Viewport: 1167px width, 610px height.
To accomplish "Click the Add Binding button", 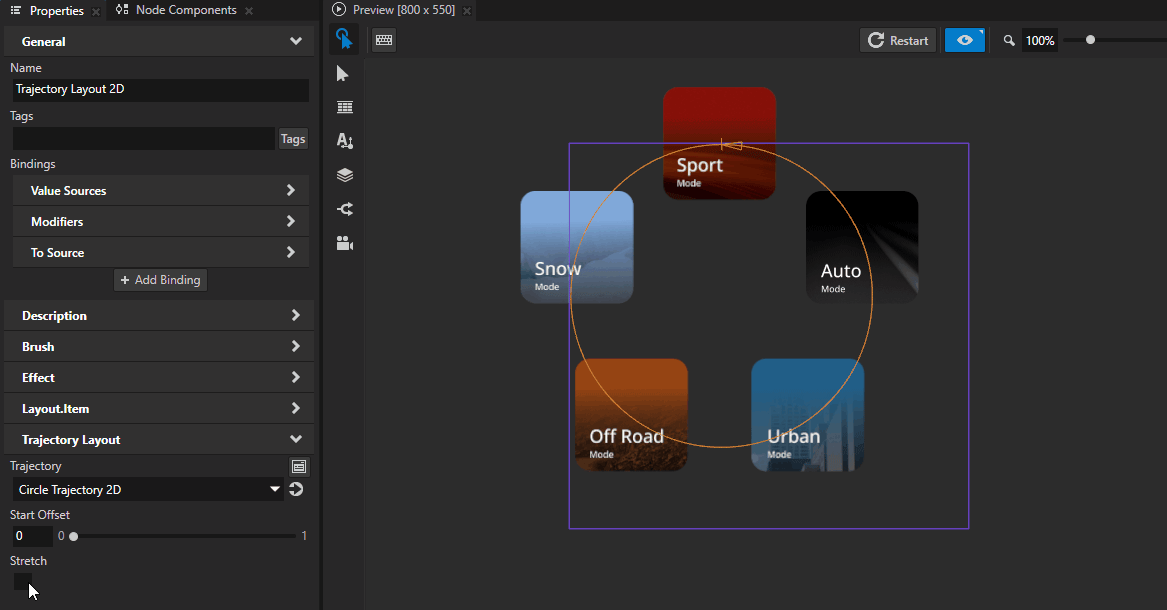I will [x=160, y=280].
